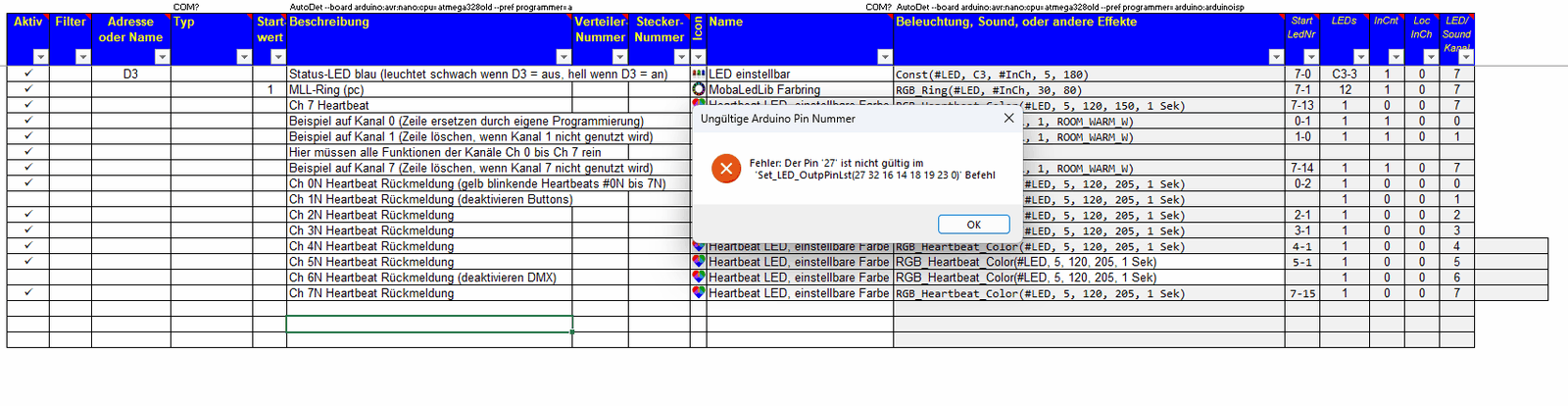This screenshot has height=406, width=1568.
Task: Click the LED einstellbar icon
Action: pyautogui.click(x=699, y=74)
